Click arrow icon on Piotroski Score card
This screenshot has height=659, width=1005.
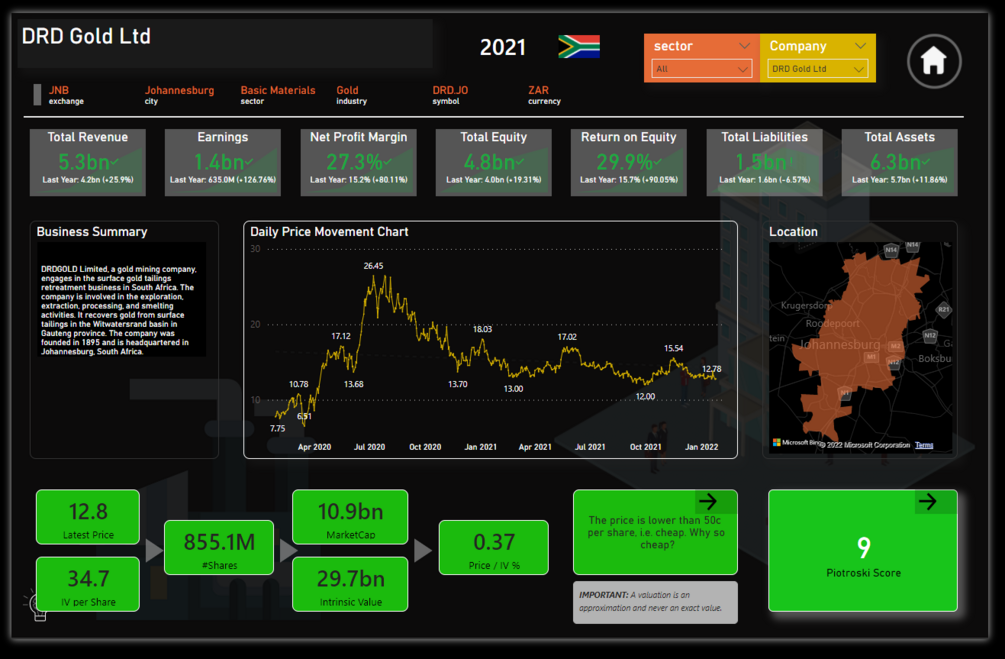point(927,501)
